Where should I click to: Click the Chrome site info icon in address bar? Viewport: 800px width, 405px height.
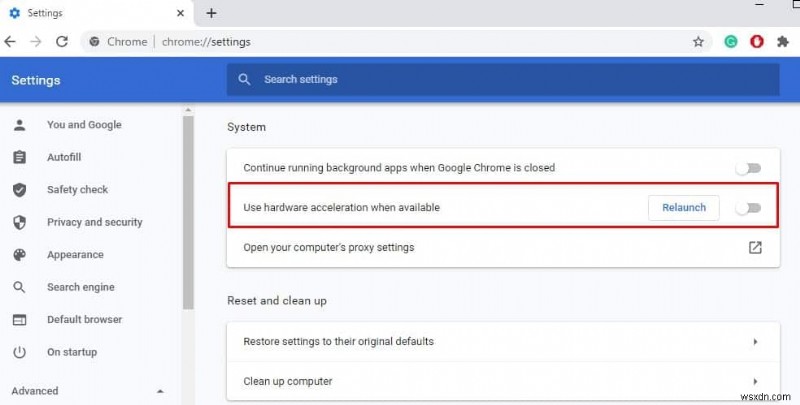[x=94, y=42]
